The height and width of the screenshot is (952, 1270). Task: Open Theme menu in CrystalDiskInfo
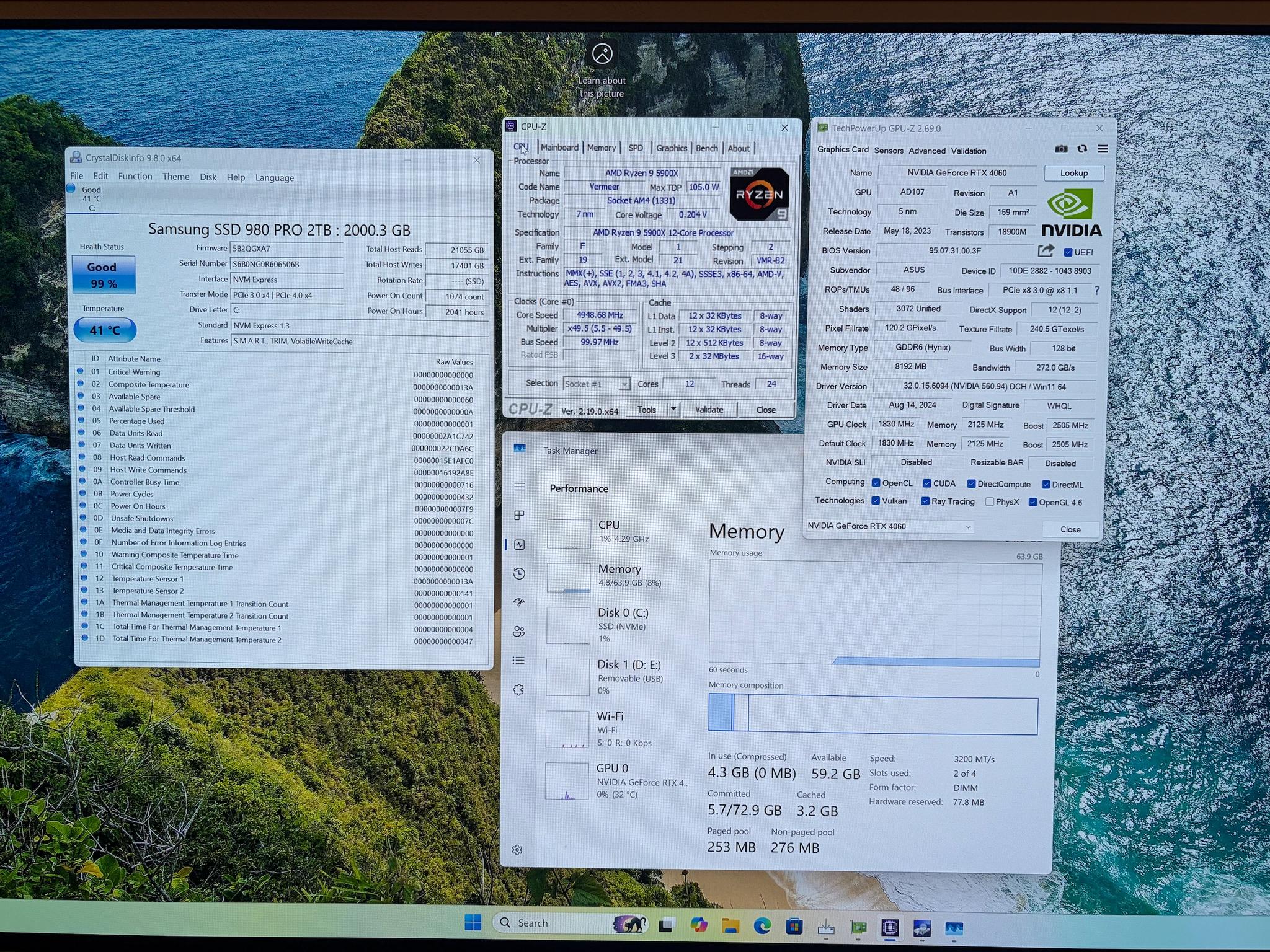click(176, 177)
